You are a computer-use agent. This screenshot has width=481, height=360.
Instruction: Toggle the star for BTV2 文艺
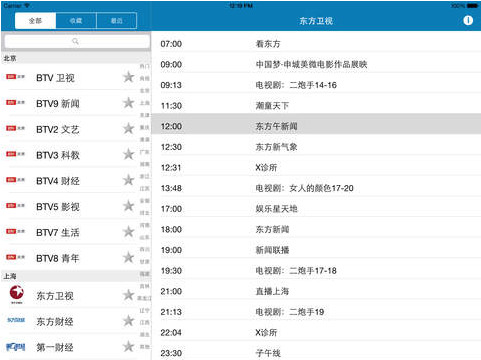[x=129, y=128]
